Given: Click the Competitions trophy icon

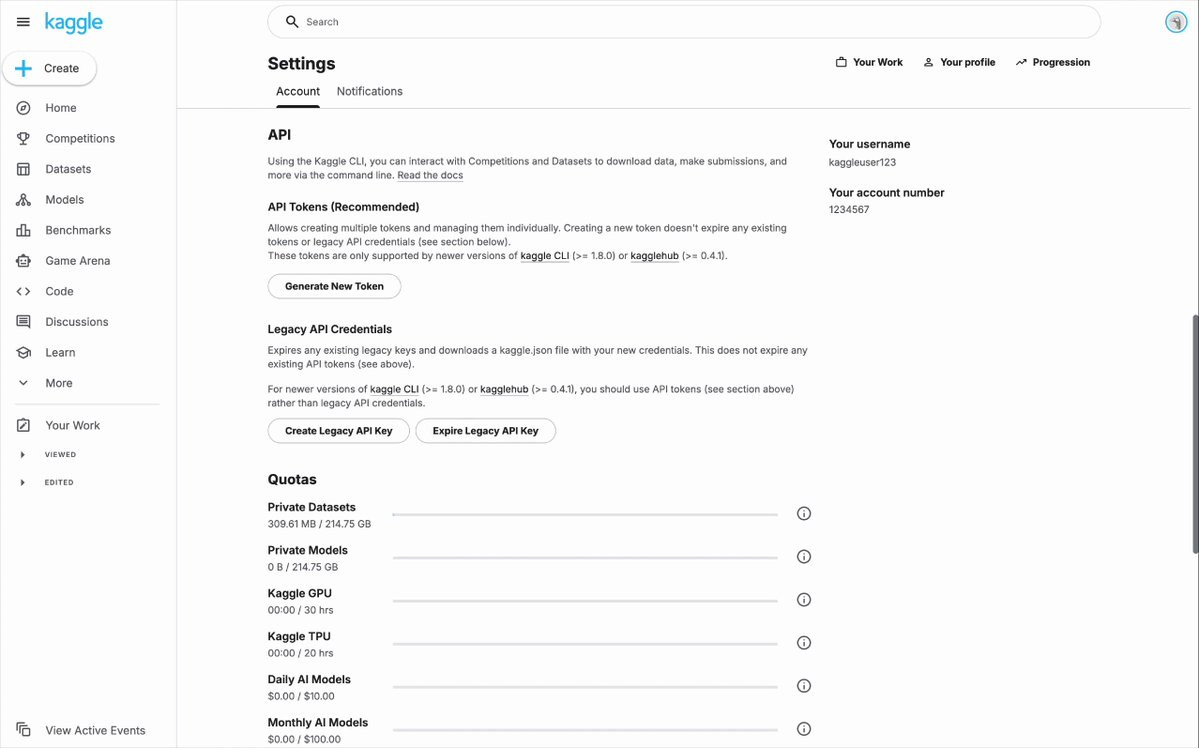Looking at the screenshot, I should [x=23, y=139].
